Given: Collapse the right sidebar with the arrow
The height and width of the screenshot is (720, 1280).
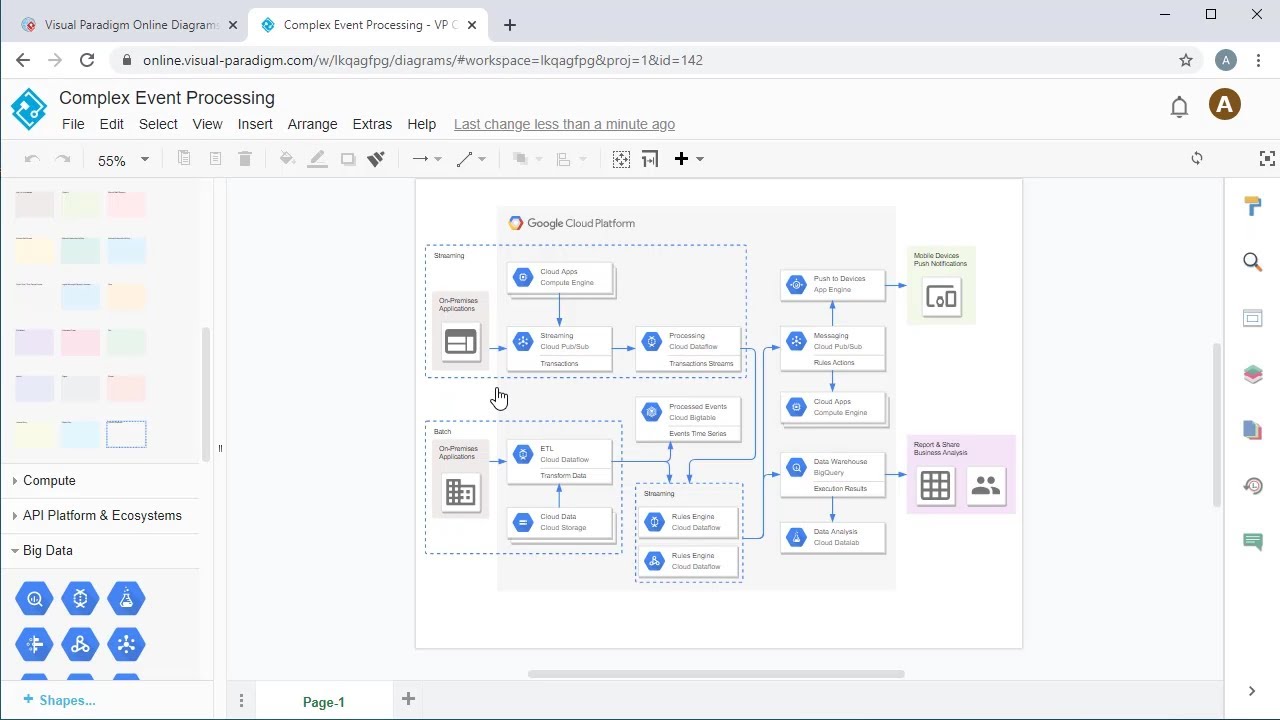Looking at the screenshot, I should point(1252,691).
